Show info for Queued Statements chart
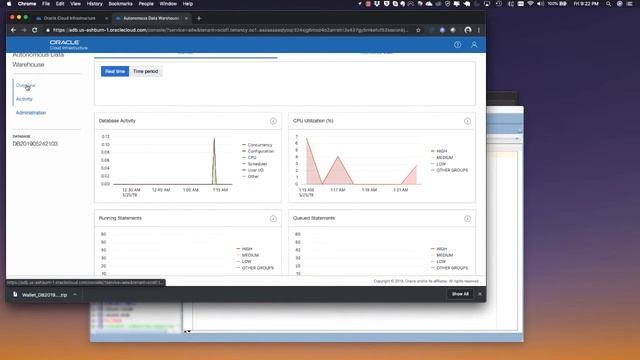640x360 pixels. [467, 219]
